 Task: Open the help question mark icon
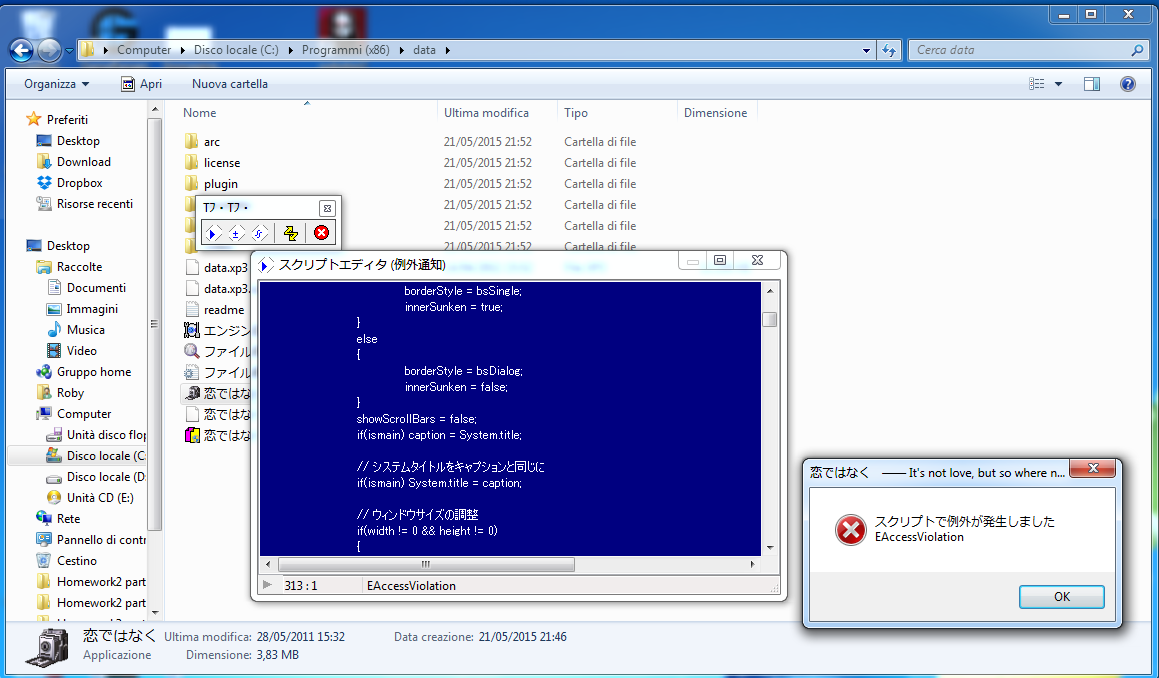click(x=1127, y=84)
